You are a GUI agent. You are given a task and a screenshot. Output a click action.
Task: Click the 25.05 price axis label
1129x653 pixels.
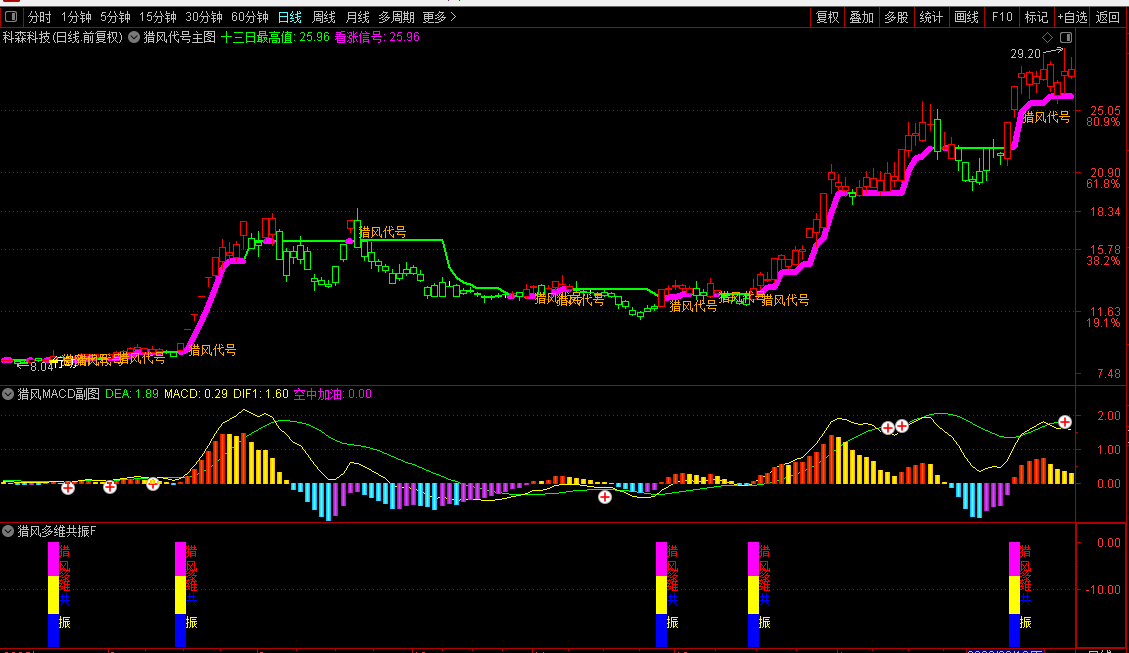pyautogui.click(x=1105, y=111)
